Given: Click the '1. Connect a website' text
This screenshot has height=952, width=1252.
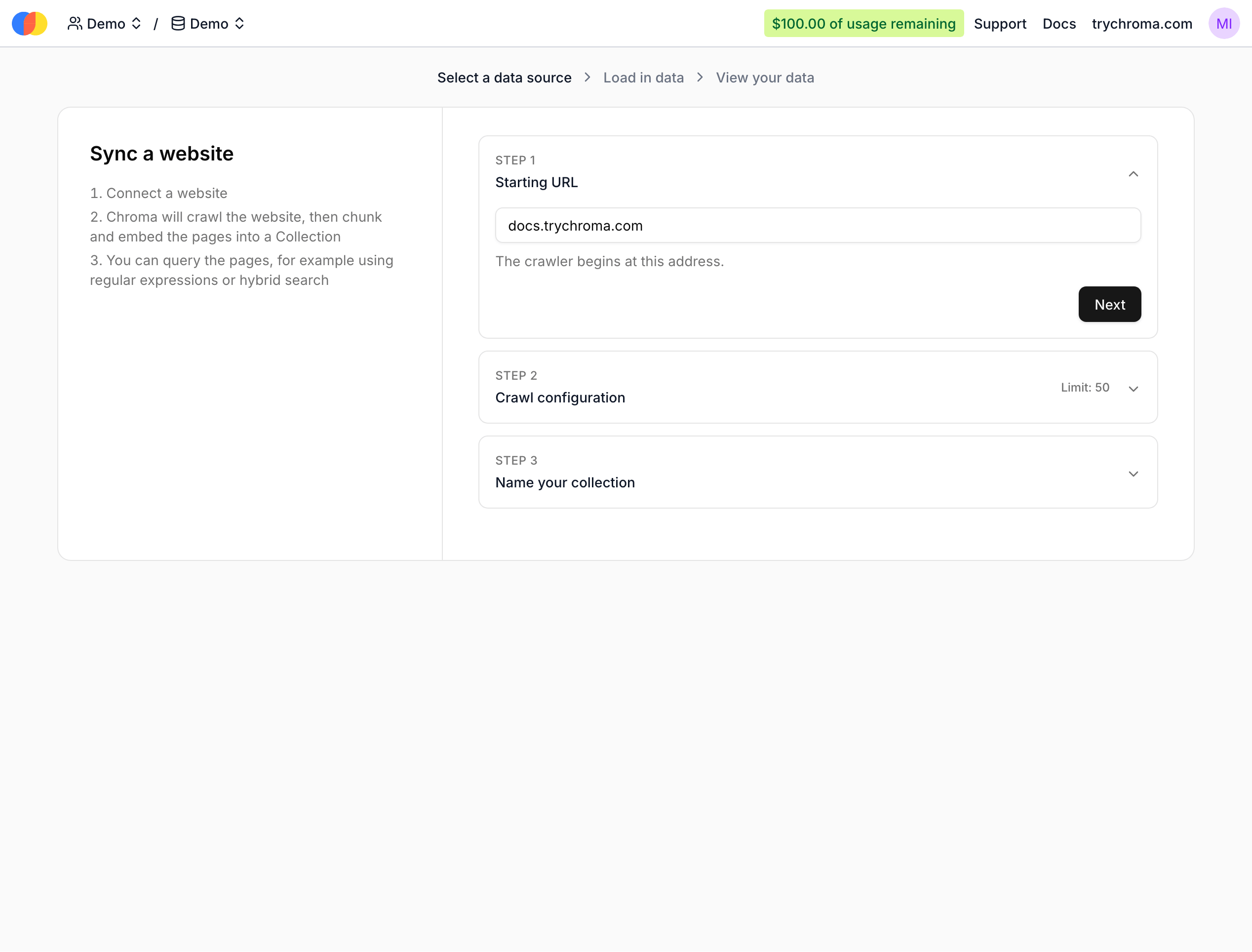Looking at the screenshot, I should 158,193.
